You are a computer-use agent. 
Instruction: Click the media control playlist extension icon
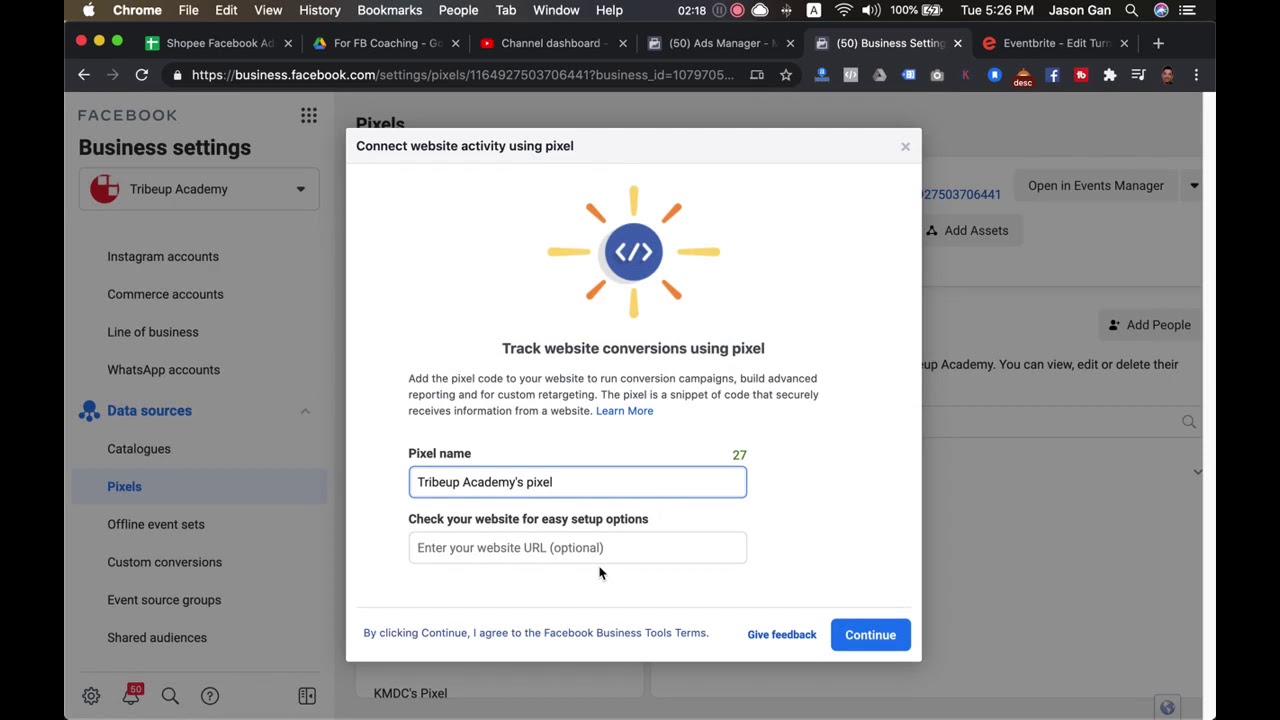click(x=1139, y=75)
